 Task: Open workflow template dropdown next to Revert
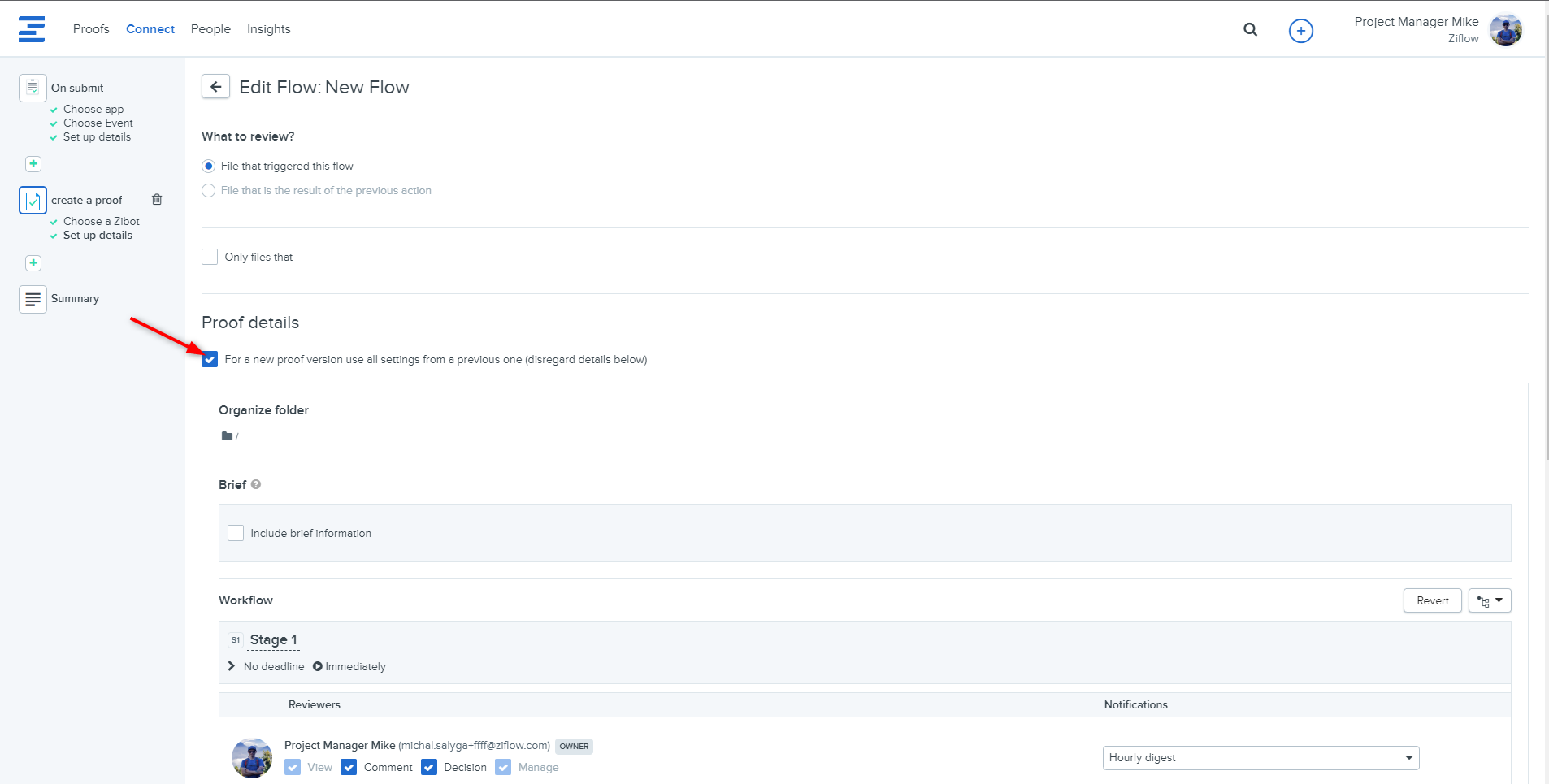(x=1489, y=601)
